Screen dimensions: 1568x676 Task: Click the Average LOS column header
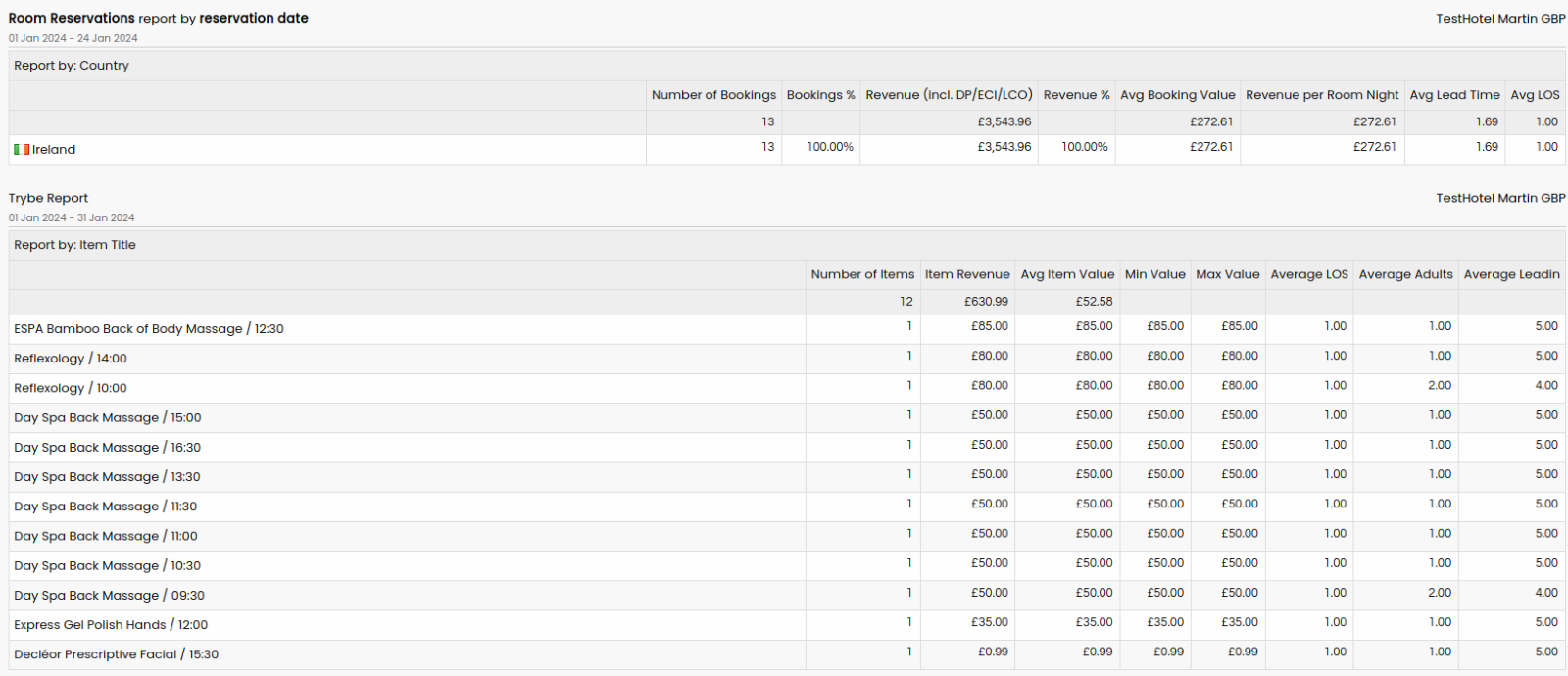1309,275
